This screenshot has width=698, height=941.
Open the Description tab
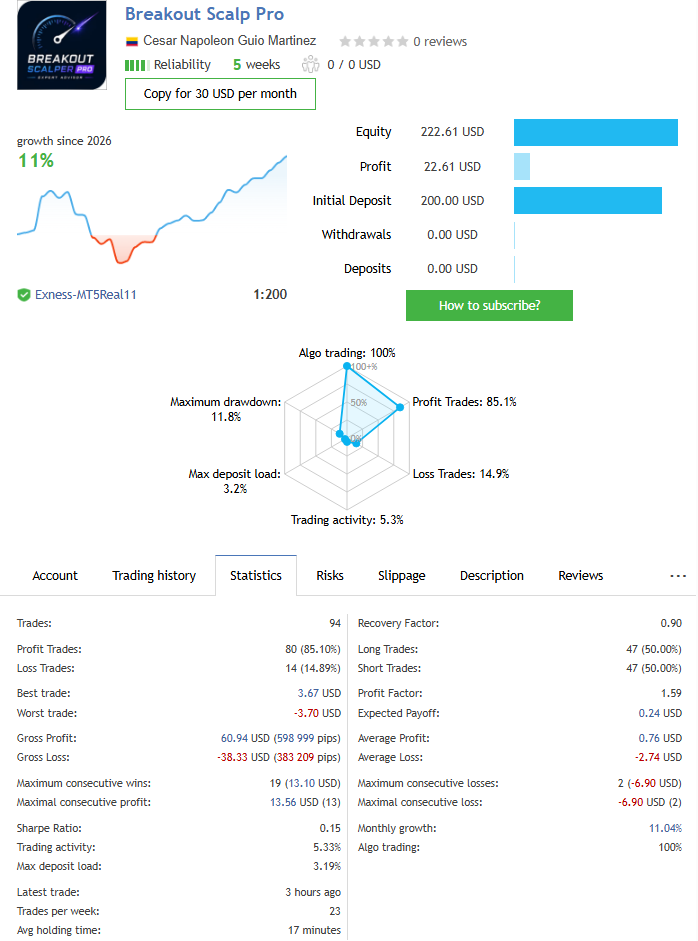click(x=492, y=576)
